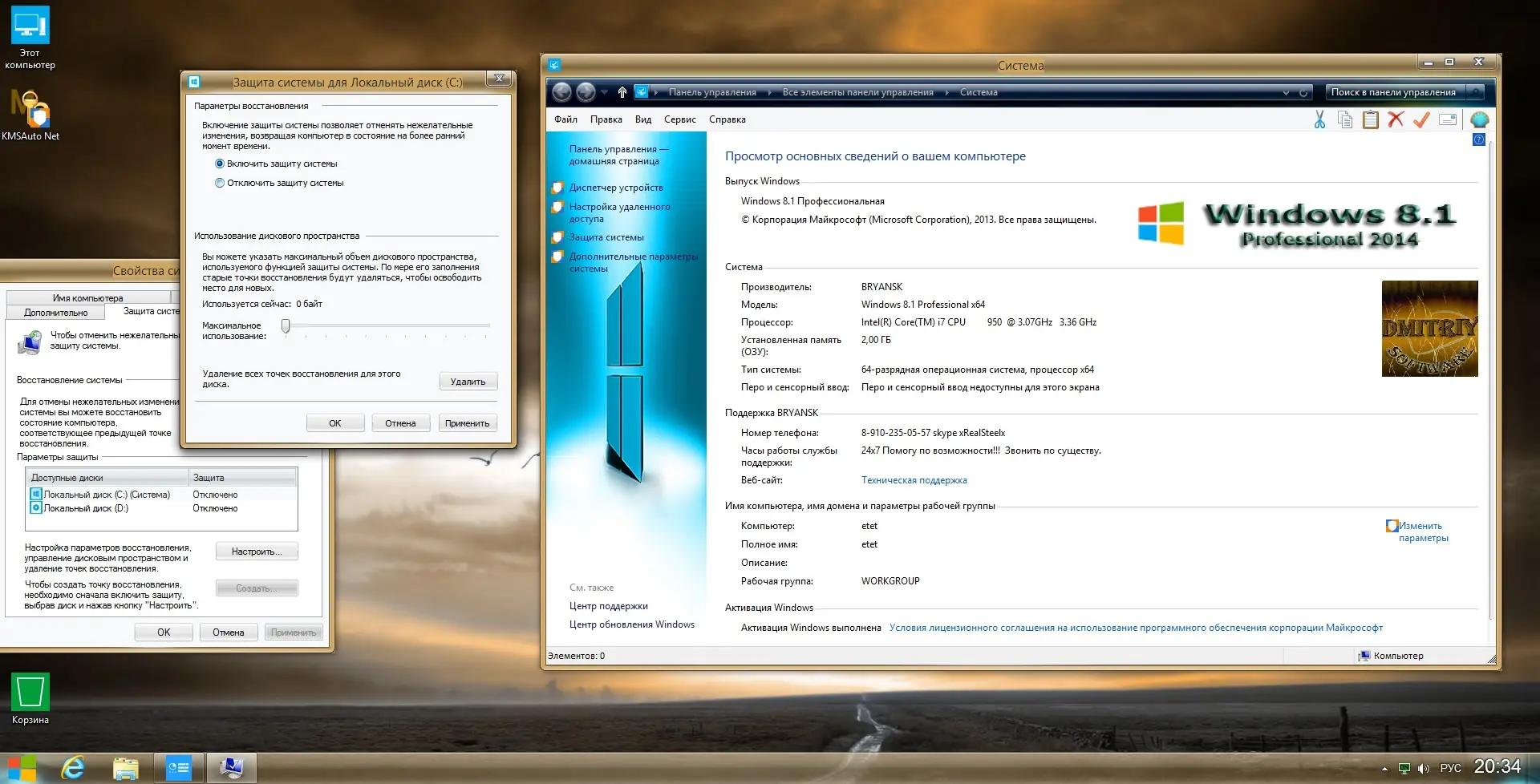Open the 'Защита системы' sidebar link
Image resolution: width=1540 pixels, height=784 pixels.
point(606,237)
